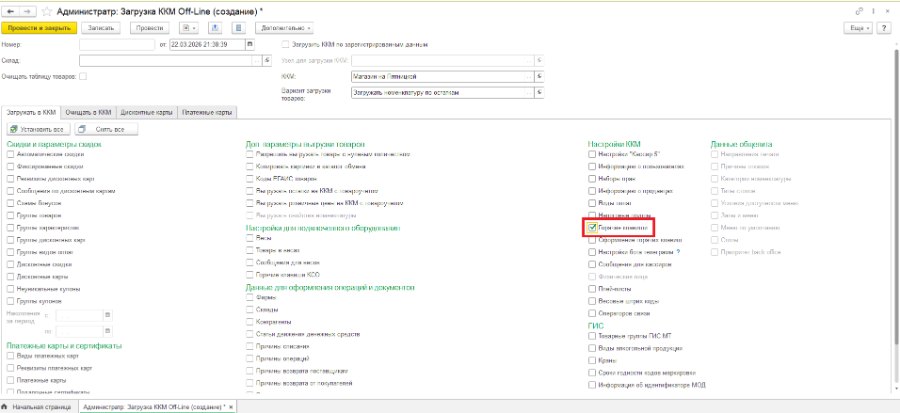The height and width of the screenshot is (413, 900).
Task: Expand the Дополнительно dropdown
Action: [x=286, y=28]
